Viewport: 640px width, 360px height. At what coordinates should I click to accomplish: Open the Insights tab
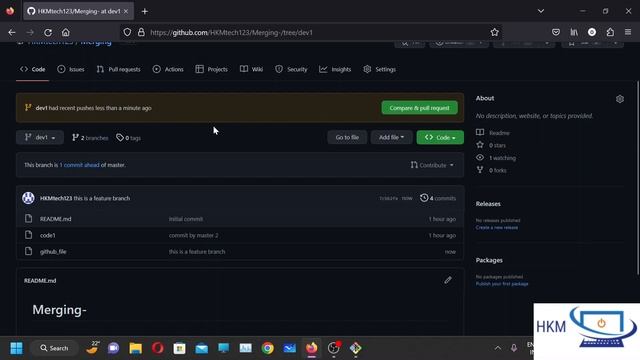tap(335, 69)
